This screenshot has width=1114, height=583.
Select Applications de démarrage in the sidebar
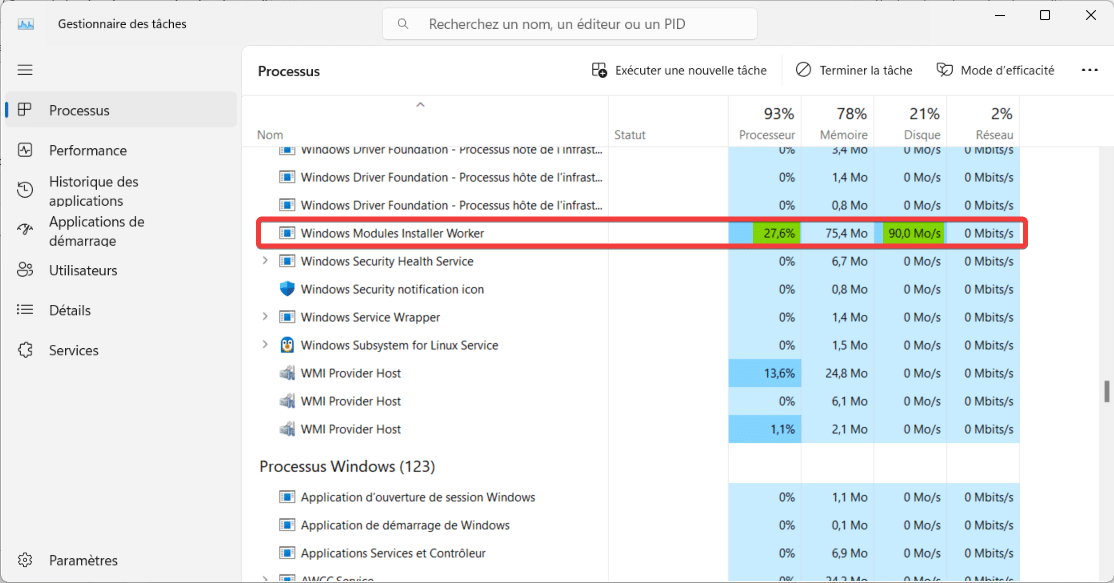[x=95, y=231]
